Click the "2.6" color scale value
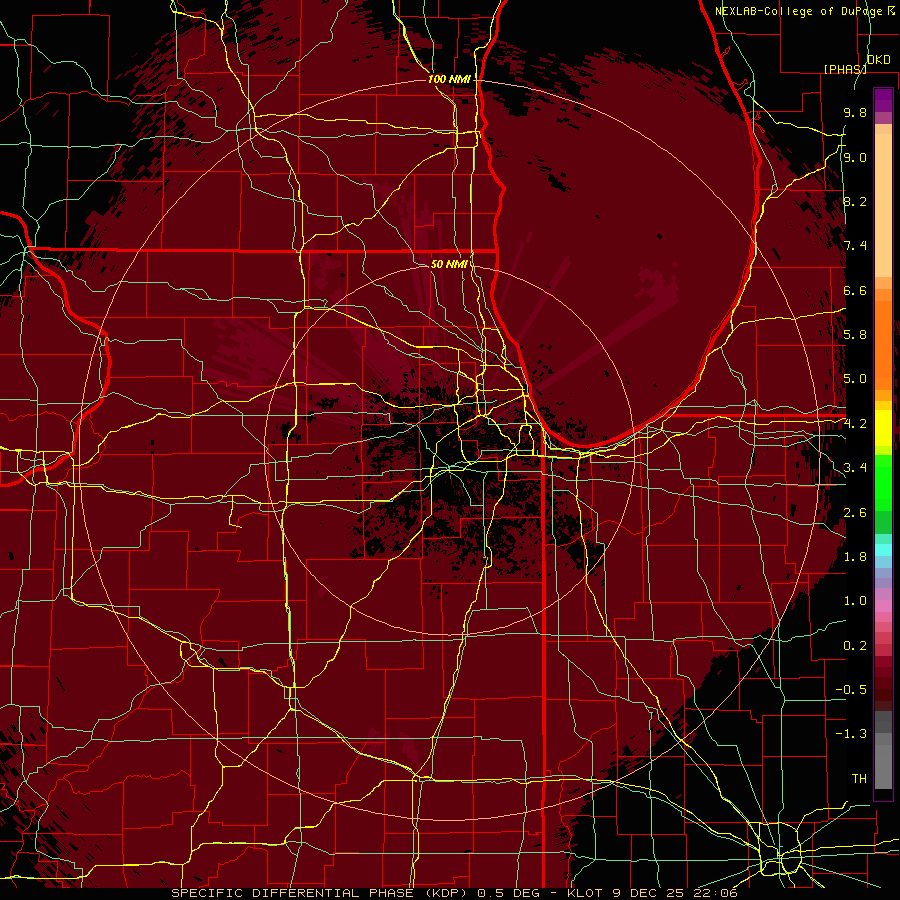 (x=855, y=513)
